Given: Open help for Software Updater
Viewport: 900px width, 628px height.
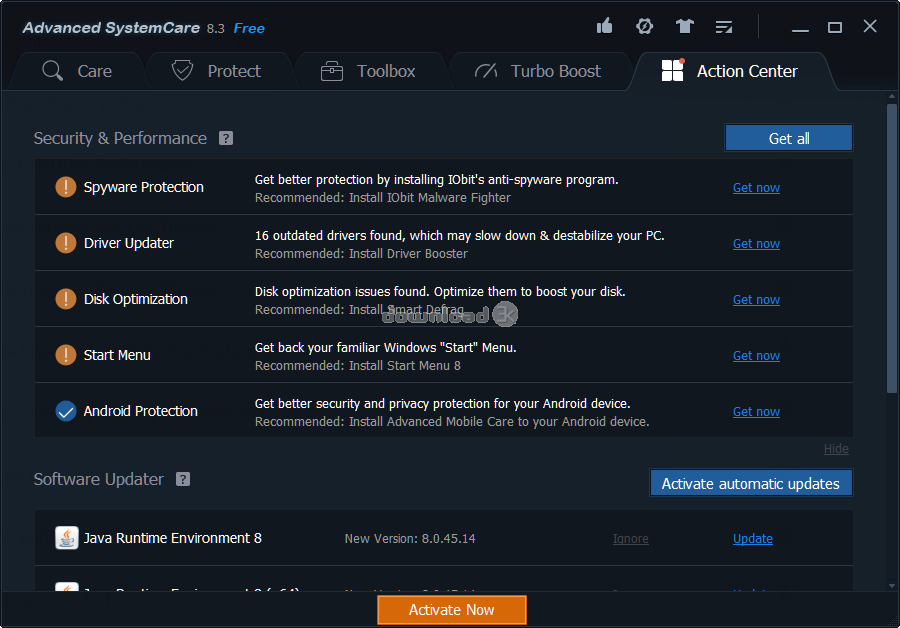Looking at the screenshot, I should (183, 479).
